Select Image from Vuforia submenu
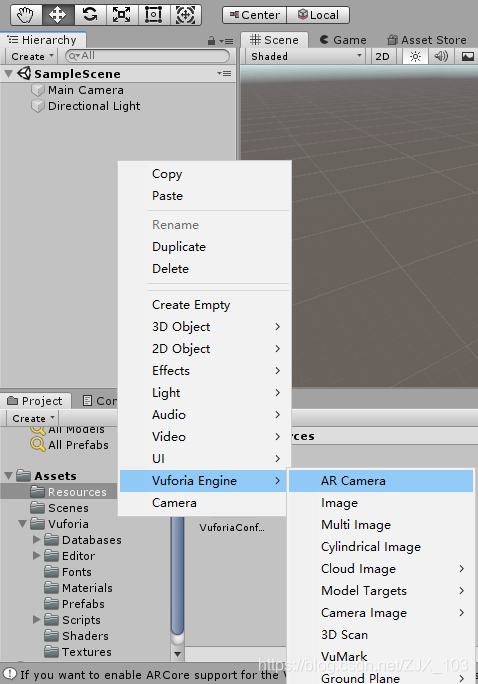This screenshot has height=684, width=478. tap(381, 503)
